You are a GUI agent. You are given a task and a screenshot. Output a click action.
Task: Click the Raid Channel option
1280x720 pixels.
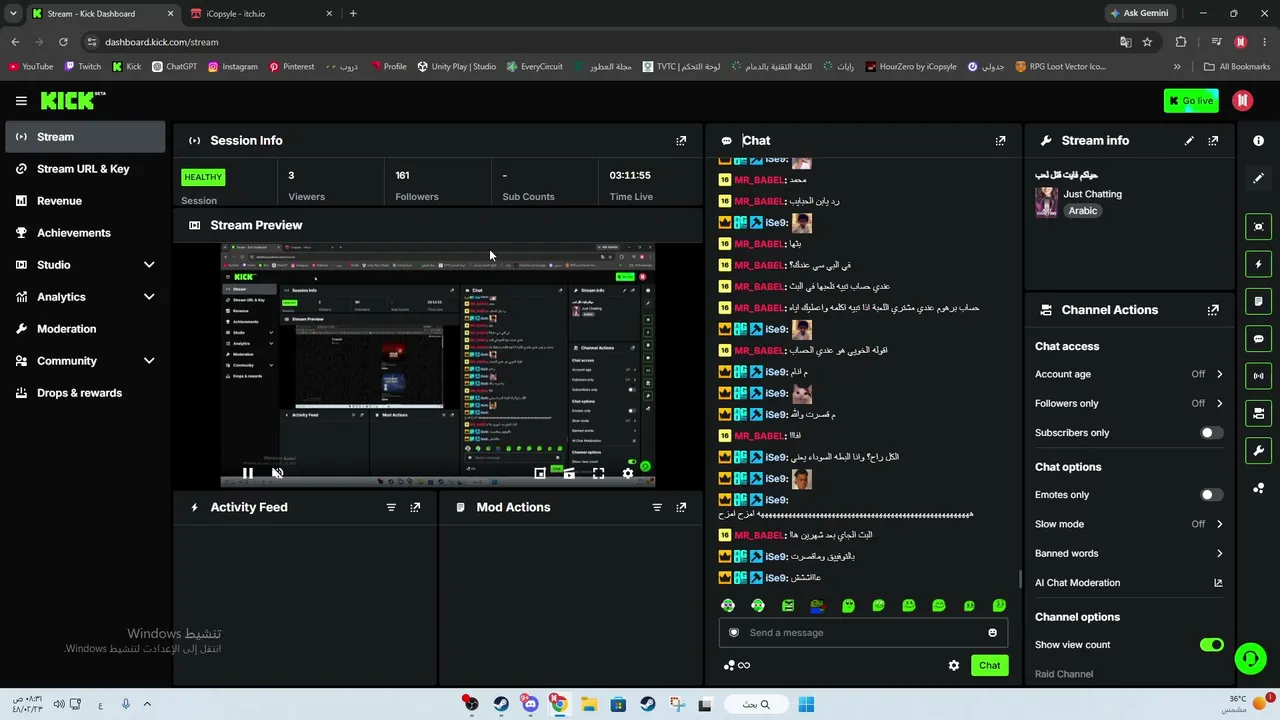point(1064,674)
